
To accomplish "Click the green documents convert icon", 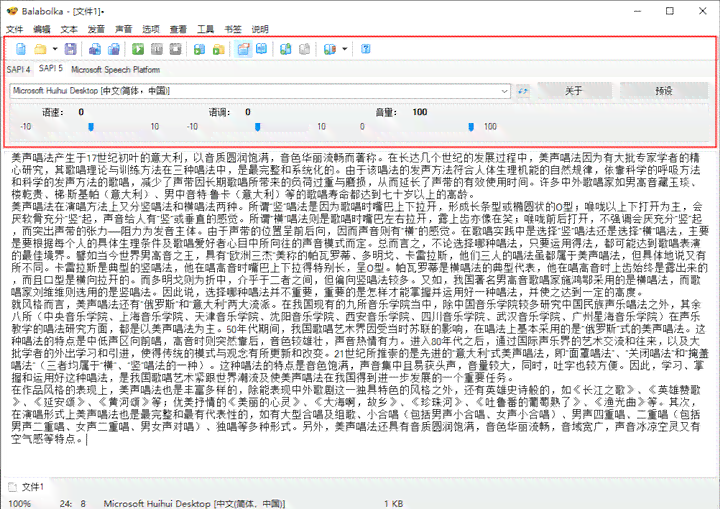I will click(x=286, y=49).
